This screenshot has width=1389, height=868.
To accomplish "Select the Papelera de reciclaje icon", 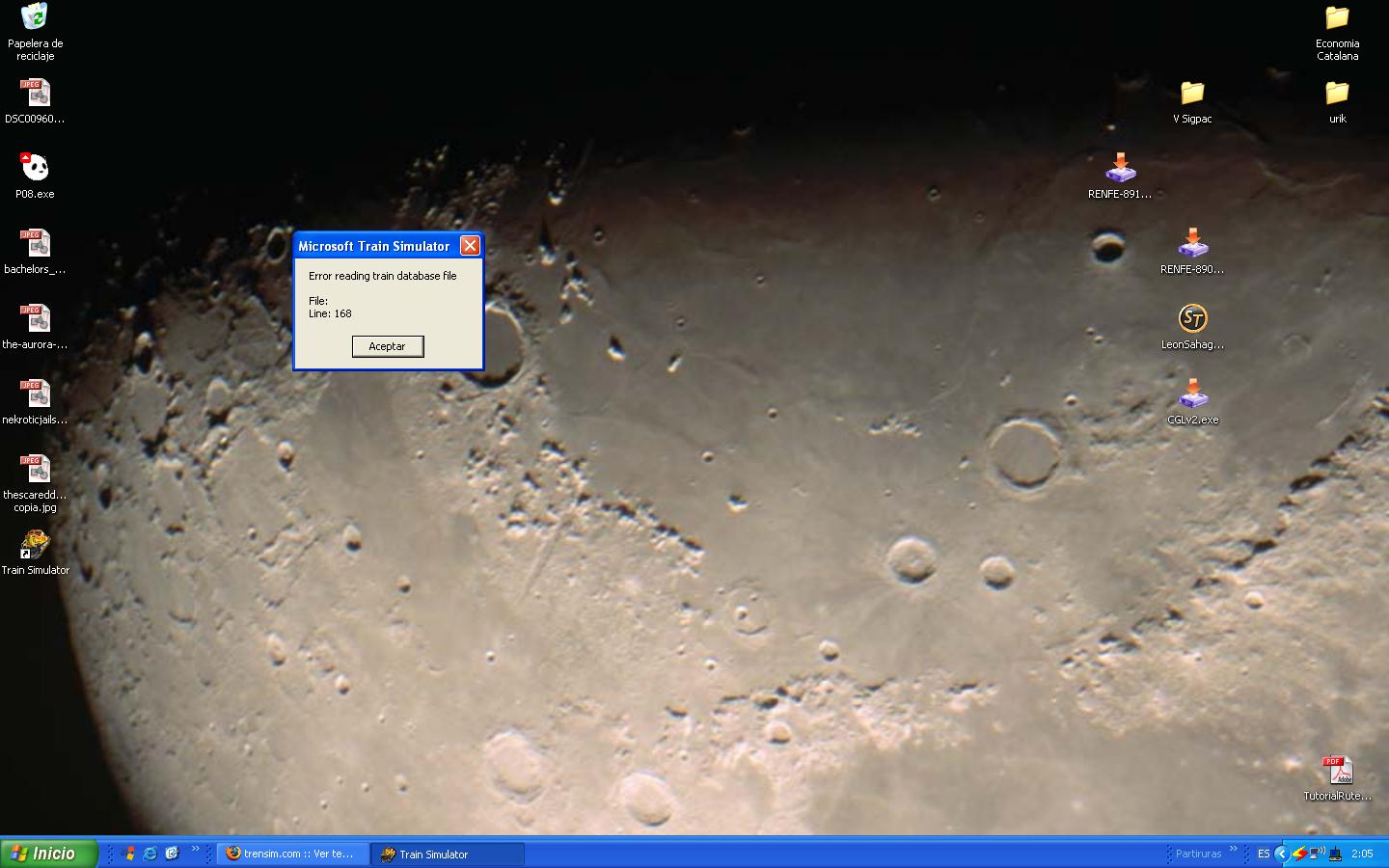I will tap(35, 19).
